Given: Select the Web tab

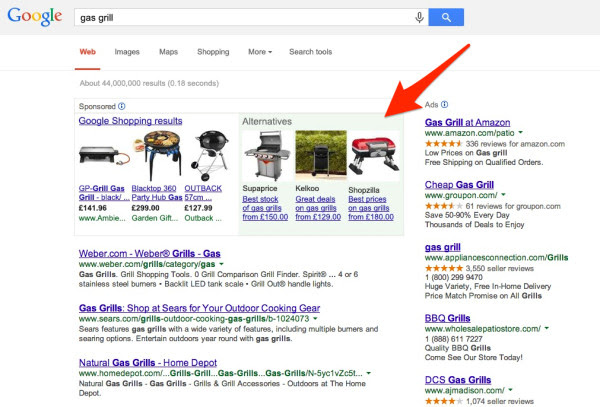Looking at the screenshot, I should [x=88, y=52].
